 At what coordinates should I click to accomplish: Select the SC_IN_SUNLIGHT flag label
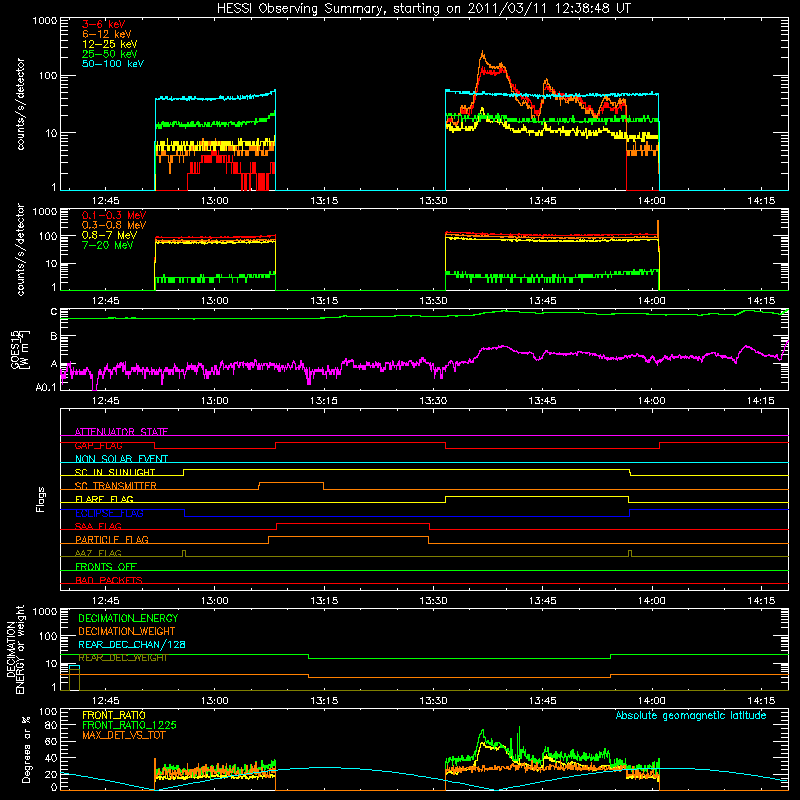click(115, 472)
